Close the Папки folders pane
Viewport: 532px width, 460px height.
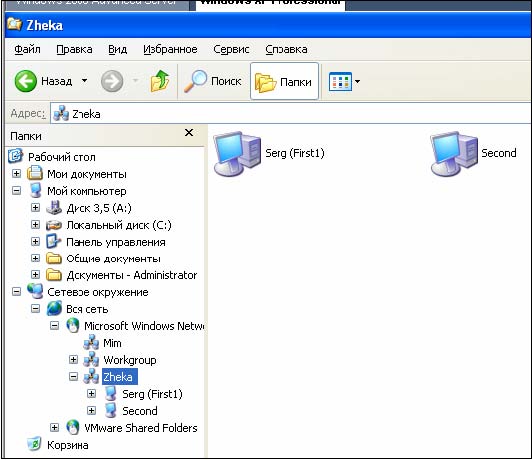(189, 133)
